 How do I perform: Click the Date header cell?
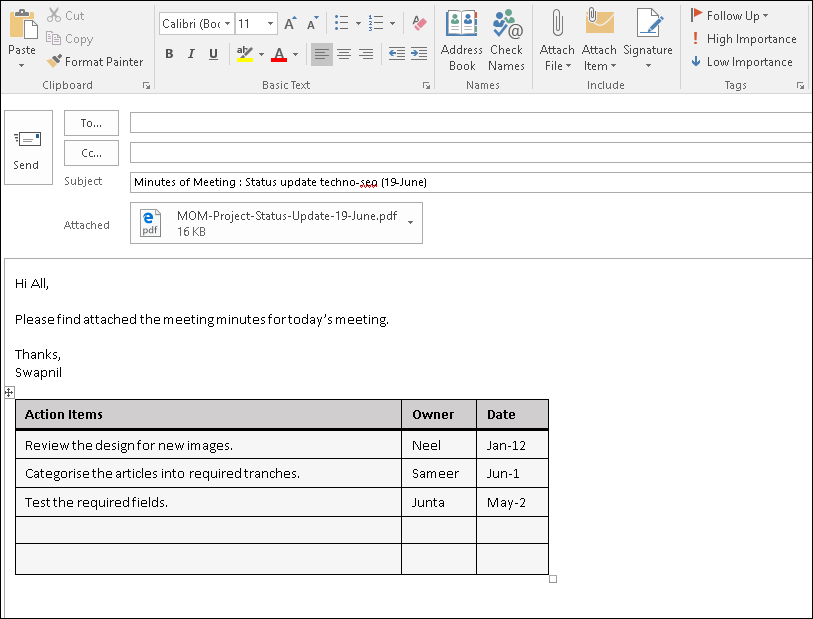pyautogui.click(x=512, y=415)
